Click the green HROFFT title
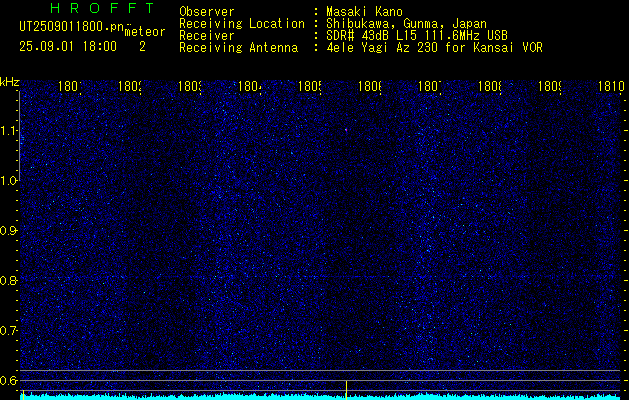Screen dimensions: 629x400 click(x=103, y=8)
